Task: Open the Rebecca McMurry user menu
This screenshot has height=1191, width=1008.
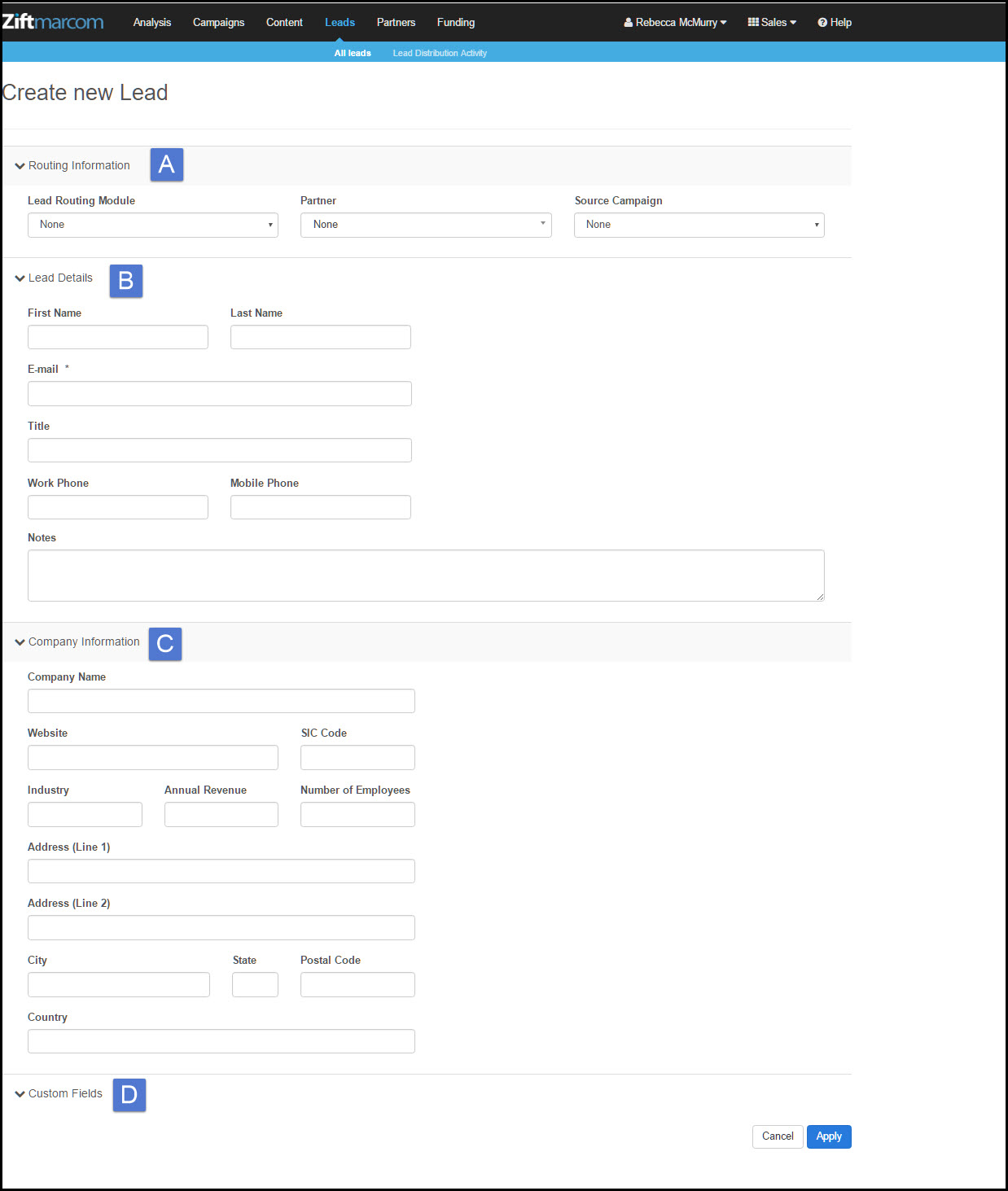Action: [675, 22]
